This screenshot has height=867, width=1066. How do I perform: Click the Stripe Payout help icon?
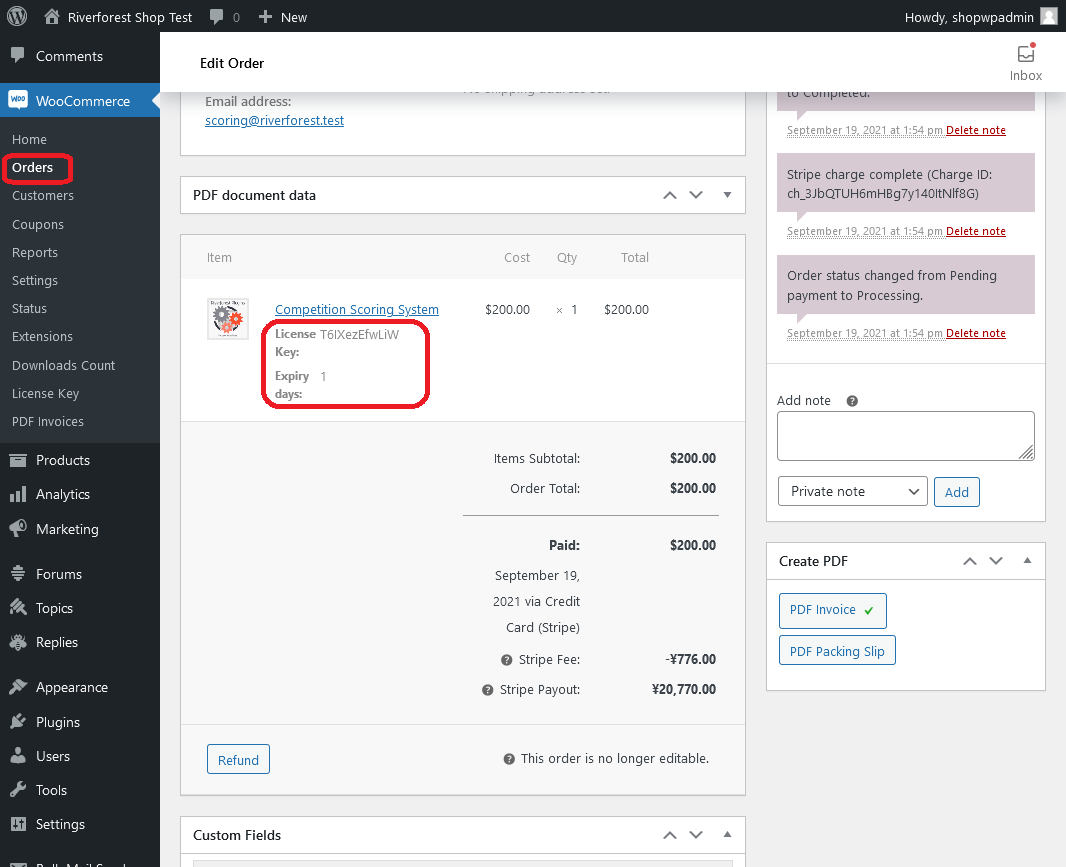pos(487,690)
